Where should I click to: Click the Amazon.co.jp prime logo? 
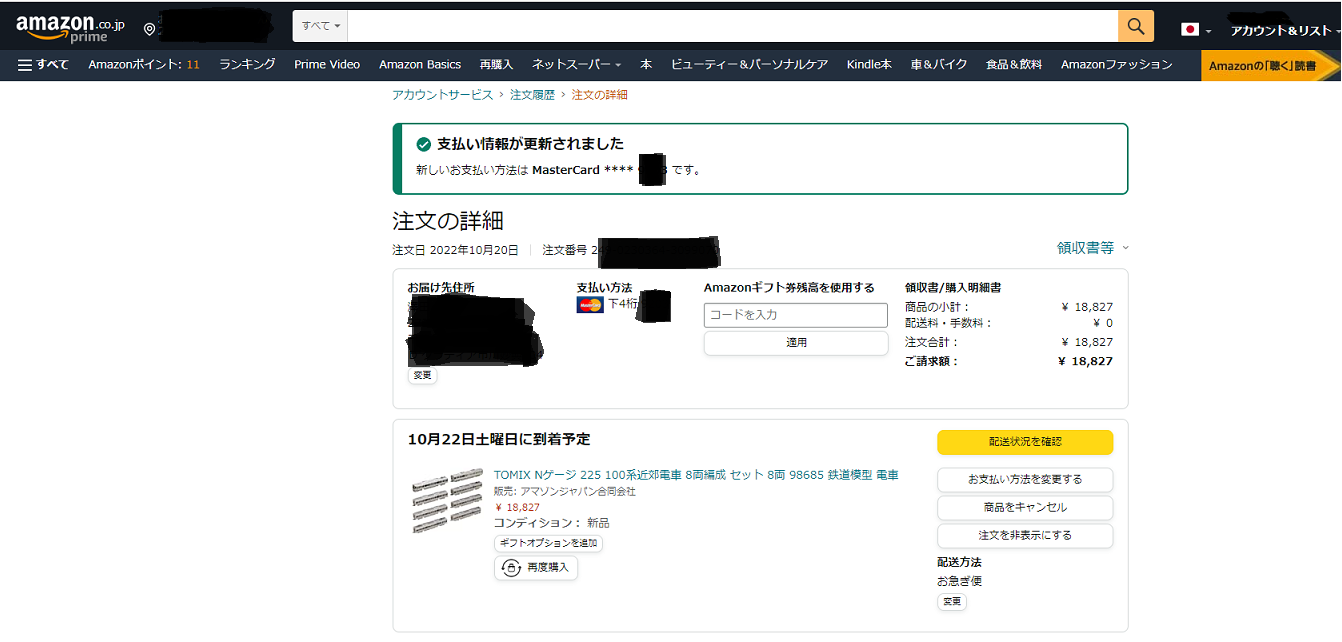click(70, 27)
